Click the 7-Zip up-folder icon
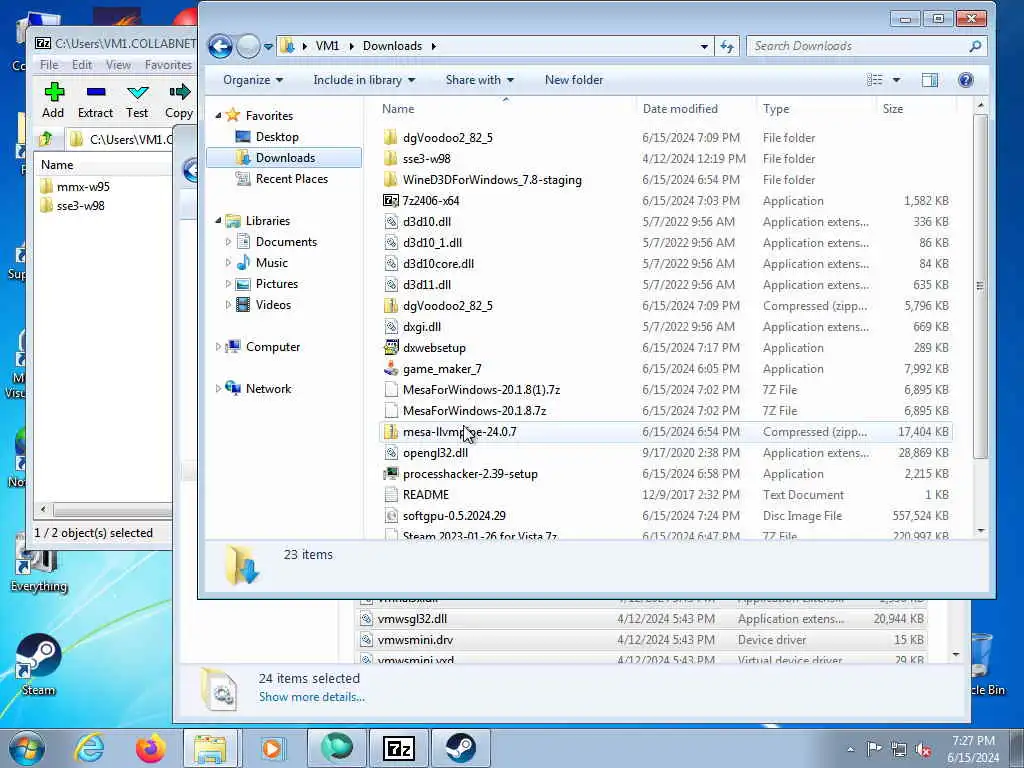 (46, 138)
